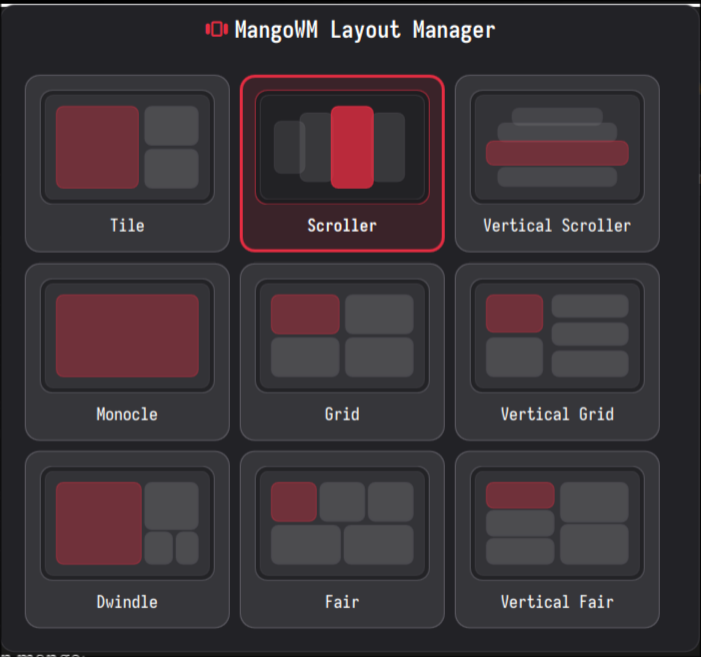Click the MangoWM logo icon in title

click(x=217, y=29)
